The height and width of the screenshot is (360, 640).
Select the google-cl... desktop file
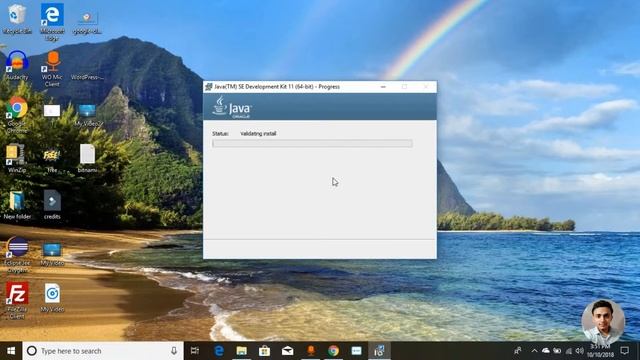[x=87, y=22]
